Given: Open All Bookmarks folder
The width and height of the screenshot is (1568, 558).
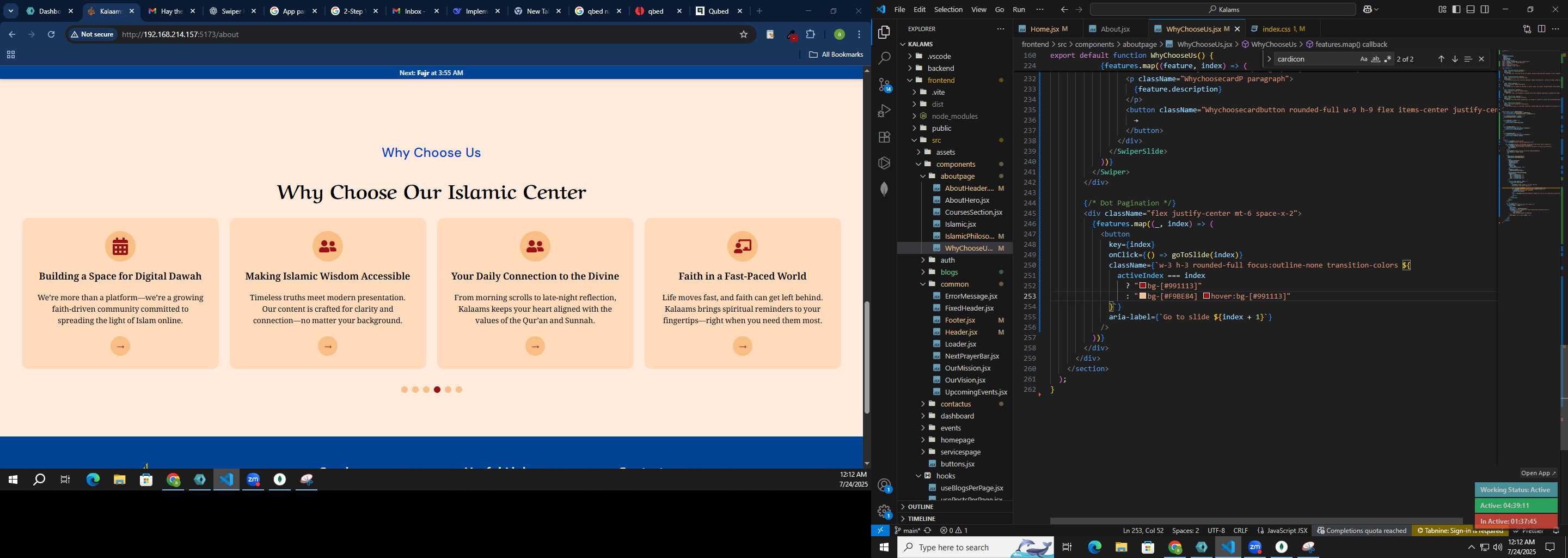Looking at the screenshot, I should coord(836,55).
